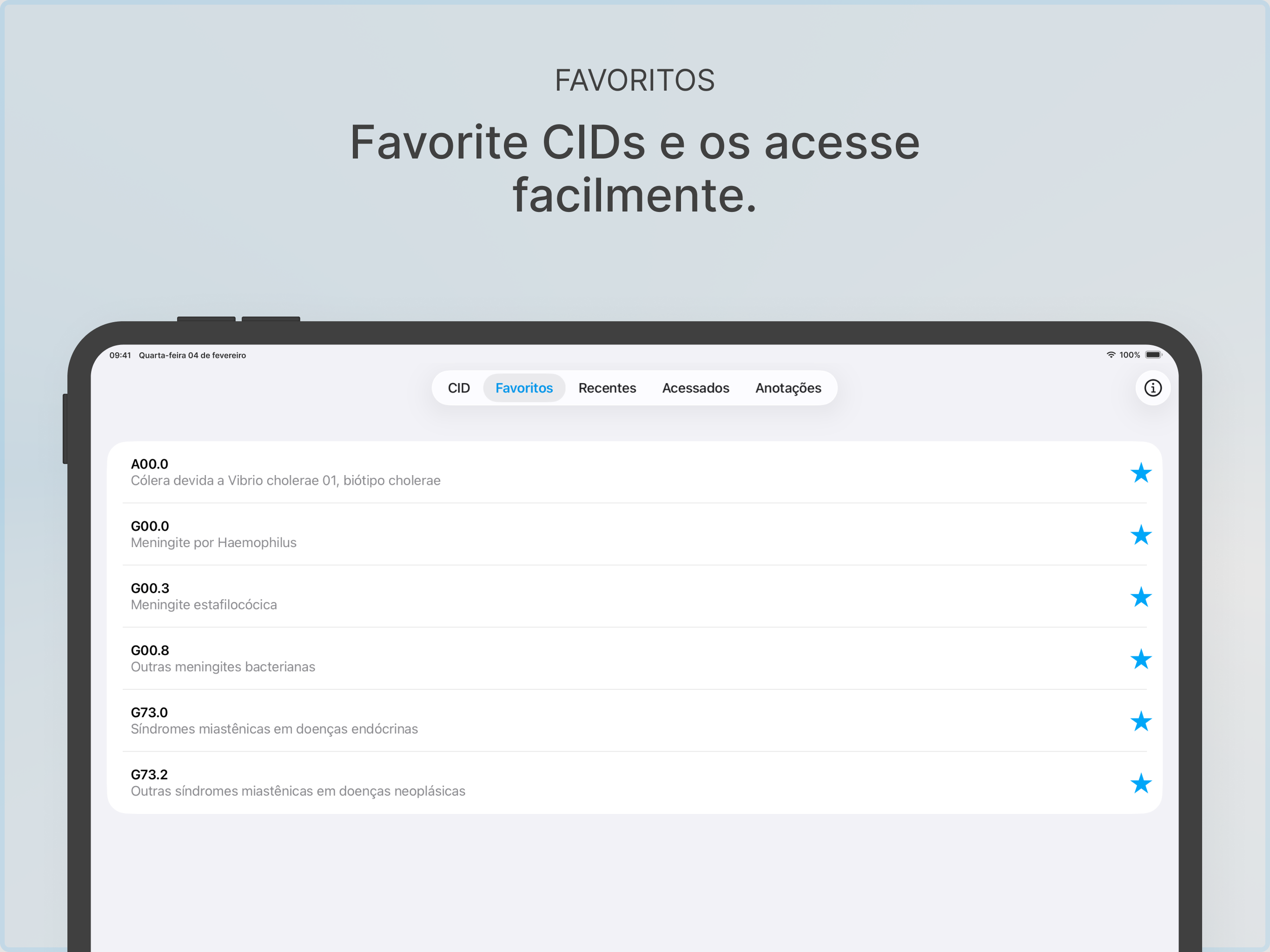Open the info button in the corner

[x=1152, y=388]
